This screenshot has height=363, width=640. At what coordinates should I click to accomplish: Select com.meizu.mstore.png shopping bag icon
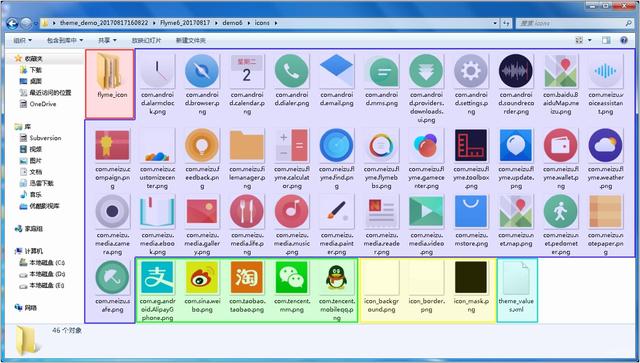[x=471, y=212]
